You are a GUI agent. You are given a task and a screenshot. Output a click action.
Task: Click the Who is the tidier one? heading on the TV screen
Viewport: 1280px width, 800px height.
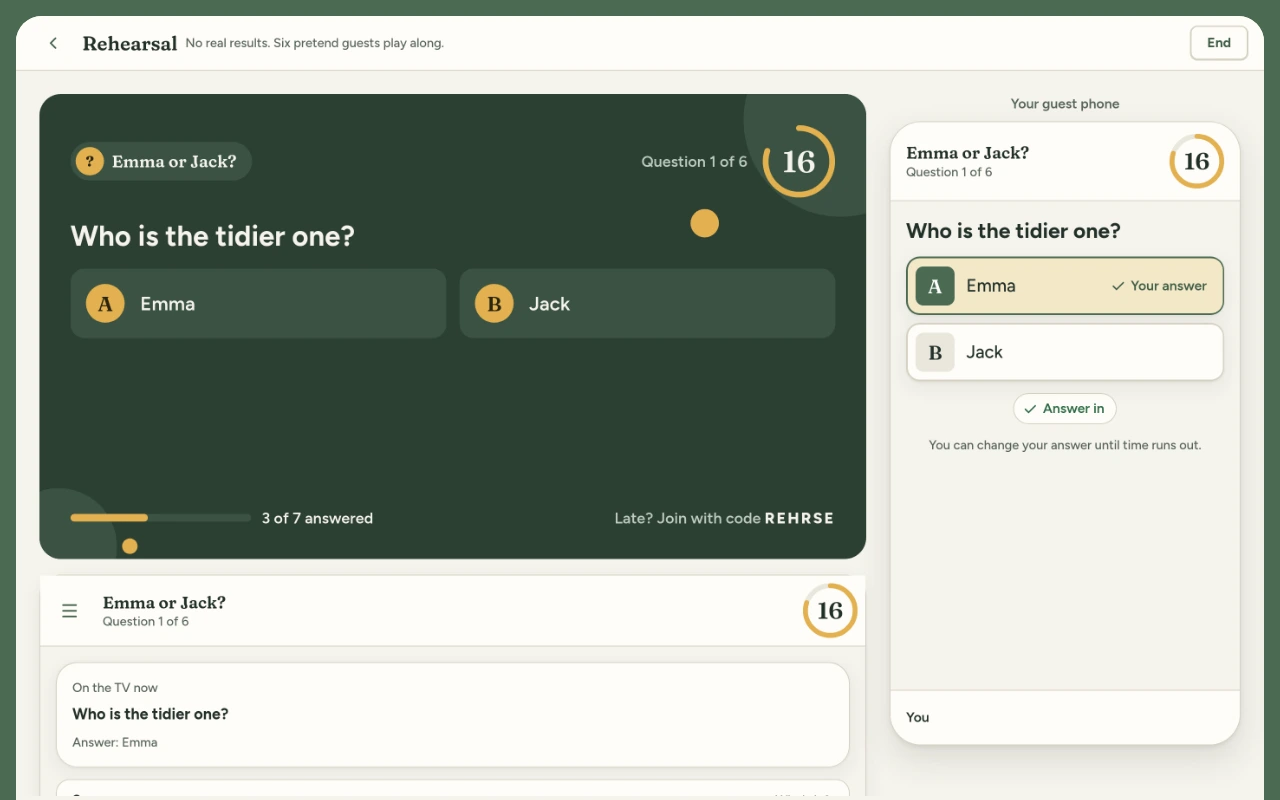point(213,237)
